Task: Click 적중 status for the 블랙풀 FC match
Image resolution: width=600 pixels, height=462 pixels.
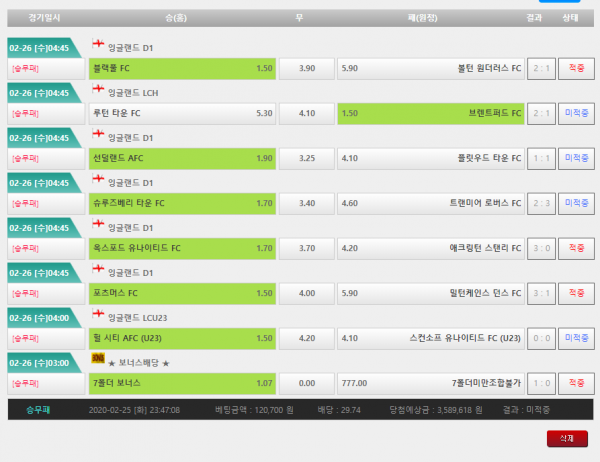Action: coord(575,68)
